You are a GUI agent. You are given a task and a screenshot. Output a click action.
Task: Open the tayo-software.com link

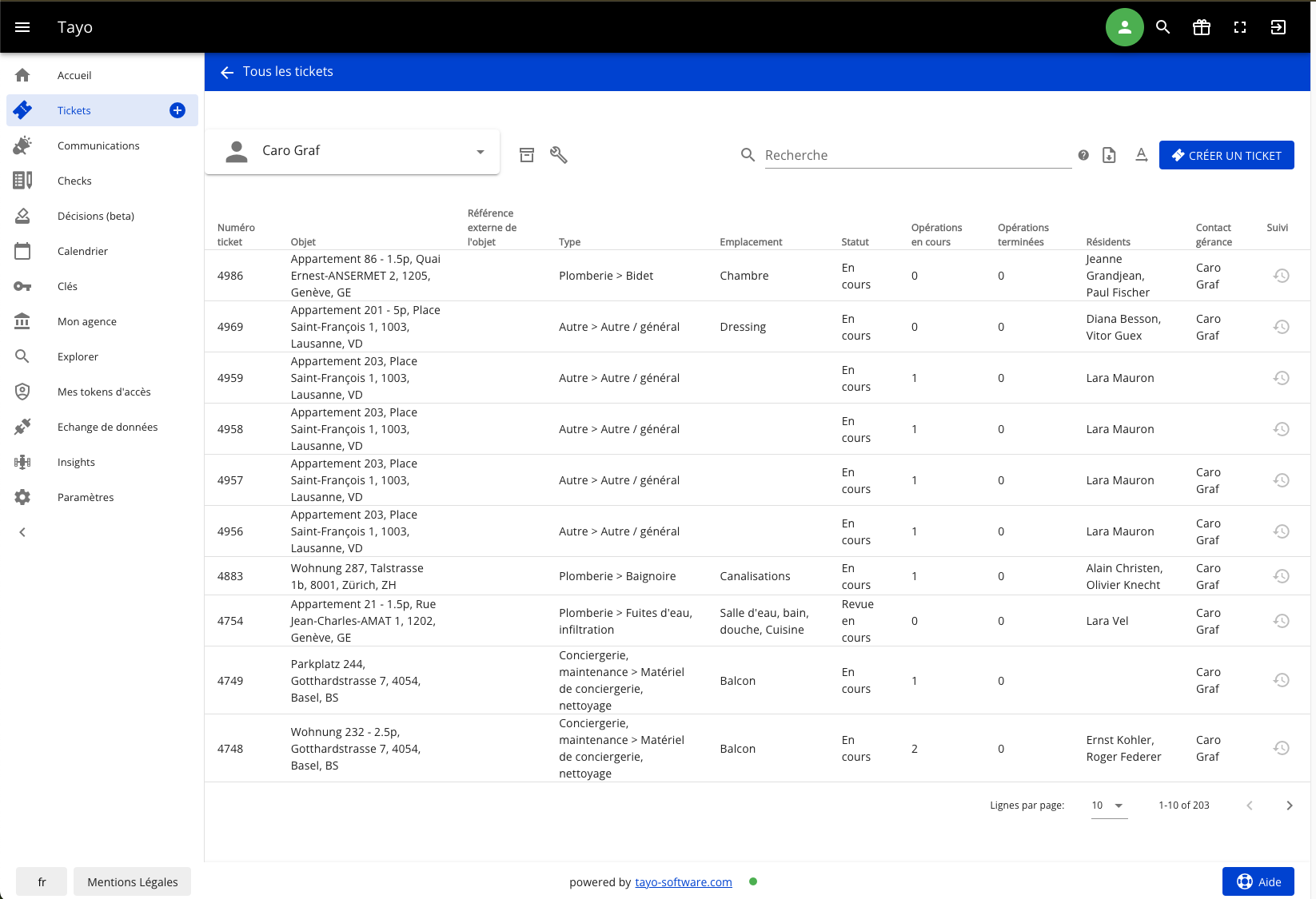[x=684, y=882]
